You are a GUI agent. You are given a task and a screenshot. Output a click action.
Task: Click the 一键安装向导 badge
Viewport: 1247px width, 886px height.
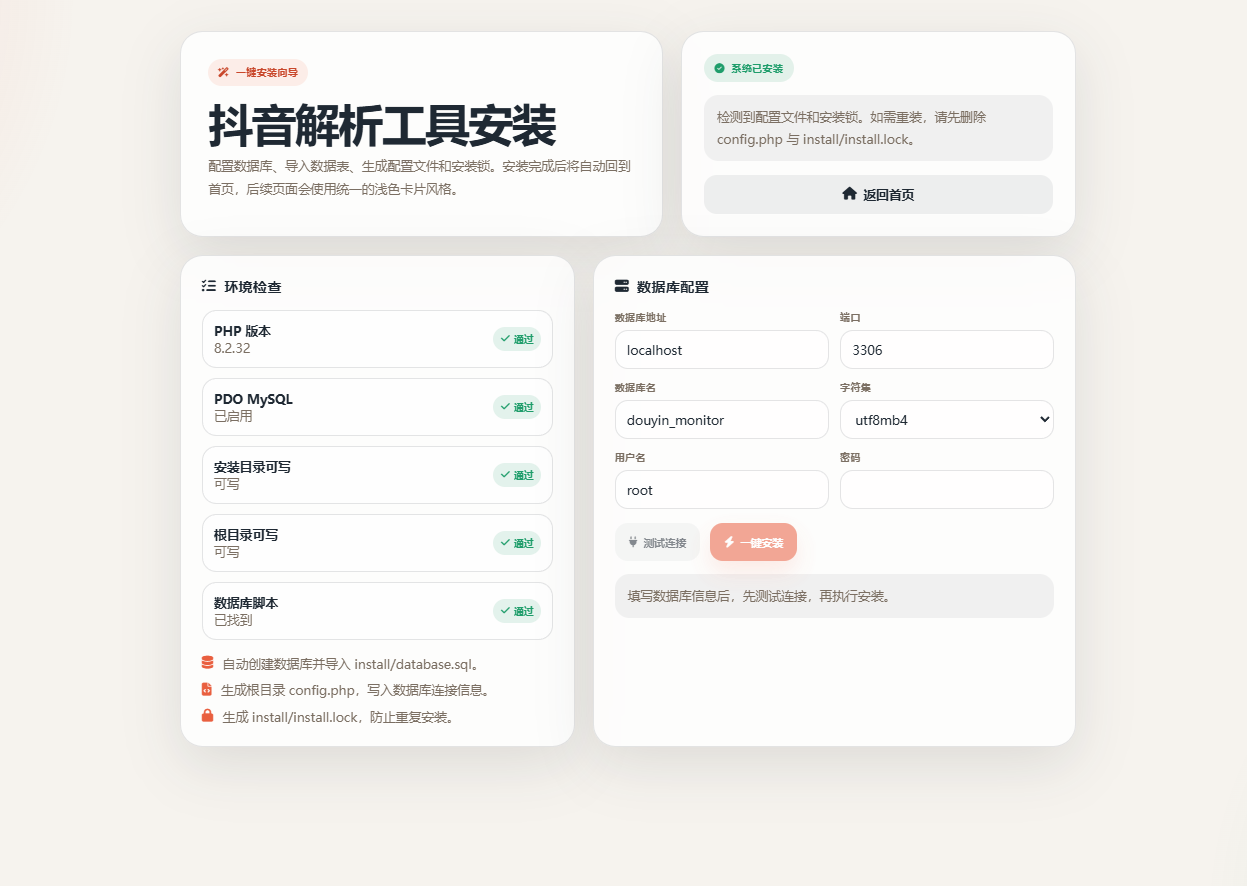coord(258,72)
